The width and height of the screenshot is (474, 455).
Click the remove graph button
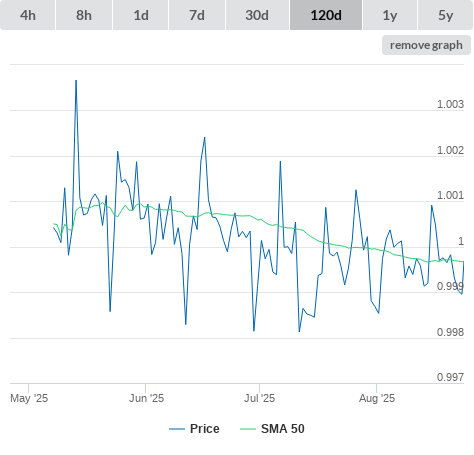tap(426, 45)
